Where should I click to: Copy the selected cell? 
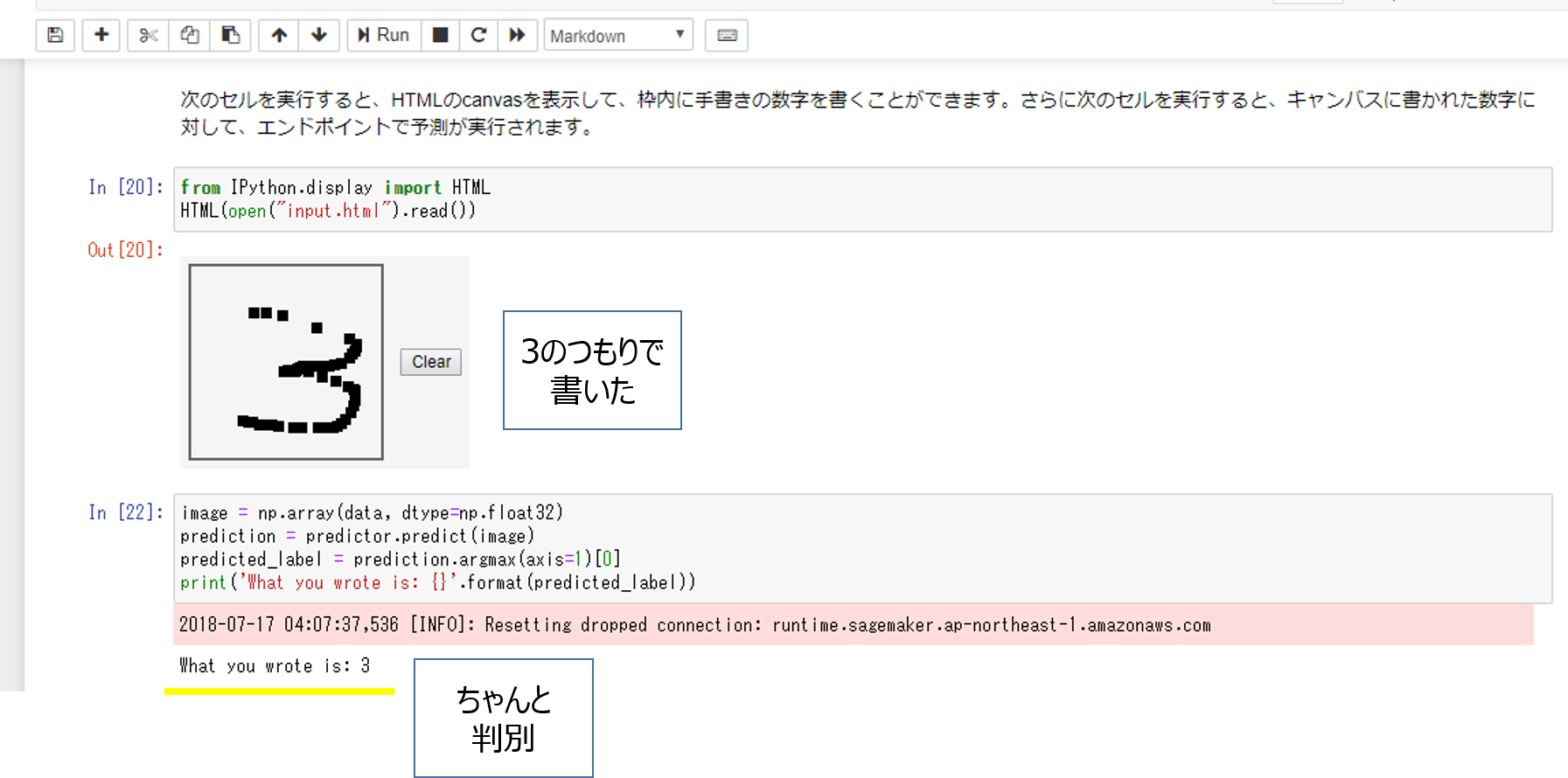190,35
